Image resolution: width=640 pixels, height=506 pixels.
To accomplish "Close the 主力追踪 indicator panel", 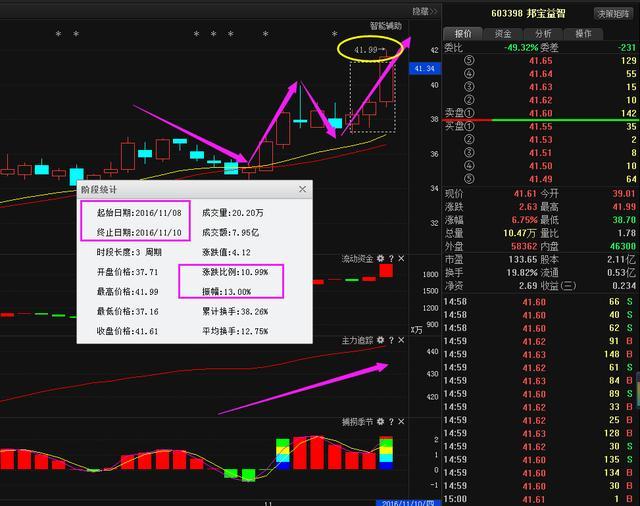I will [x=402, y=340].
